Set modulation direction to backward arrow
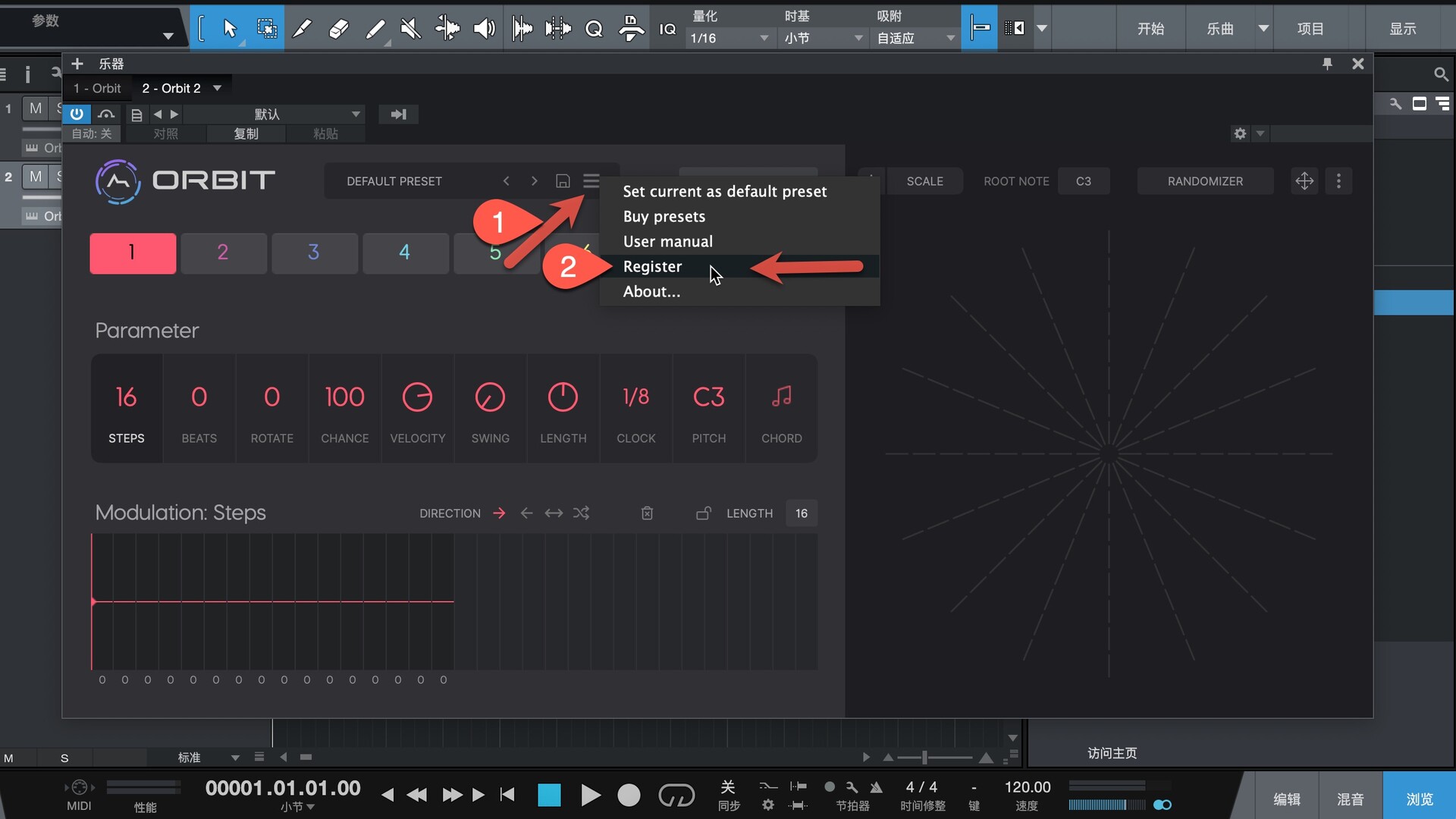The image size is (1456, 819). point(527,513)
